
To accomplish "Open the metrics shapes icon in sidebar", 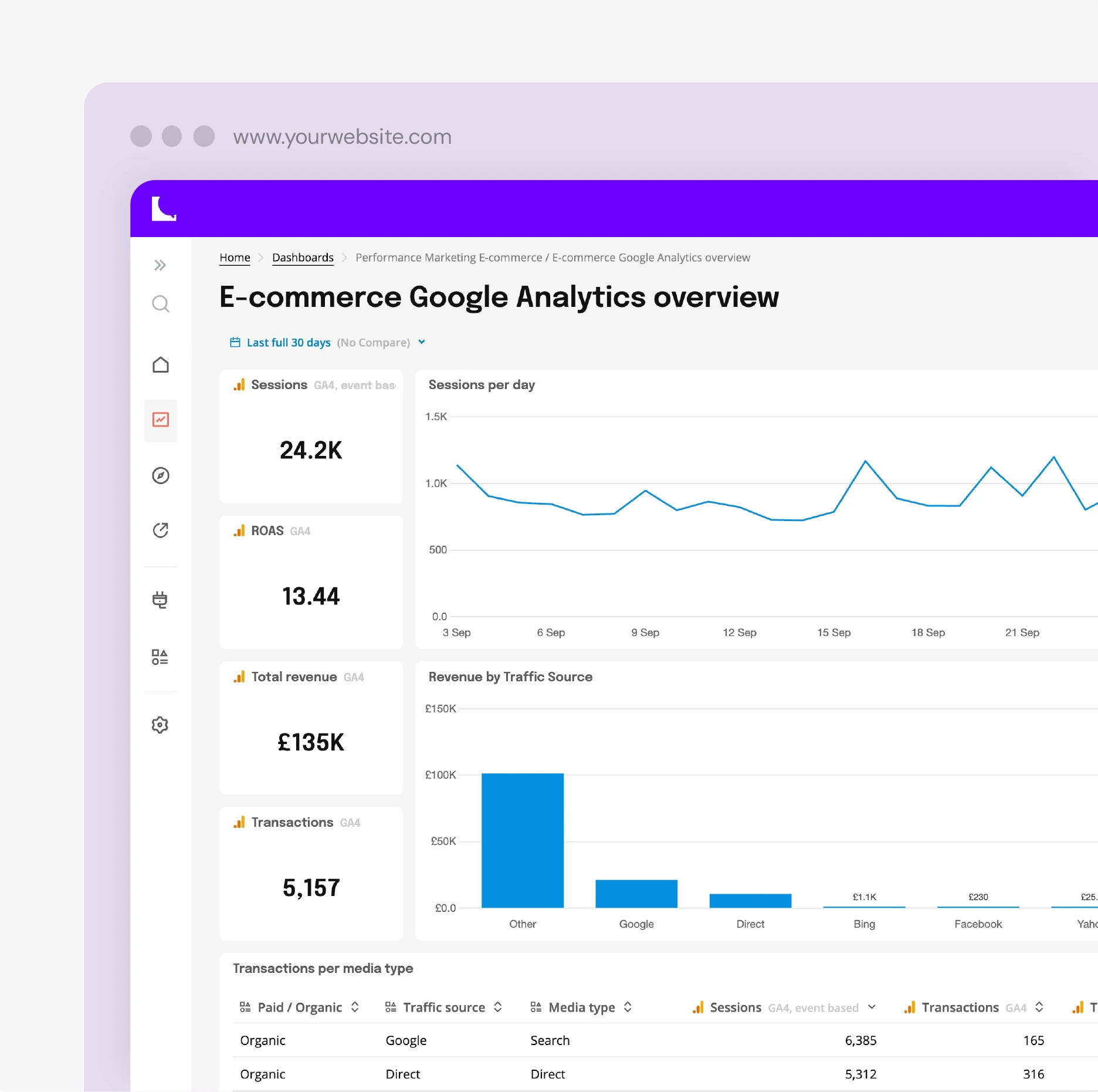I will pos(160,657).
